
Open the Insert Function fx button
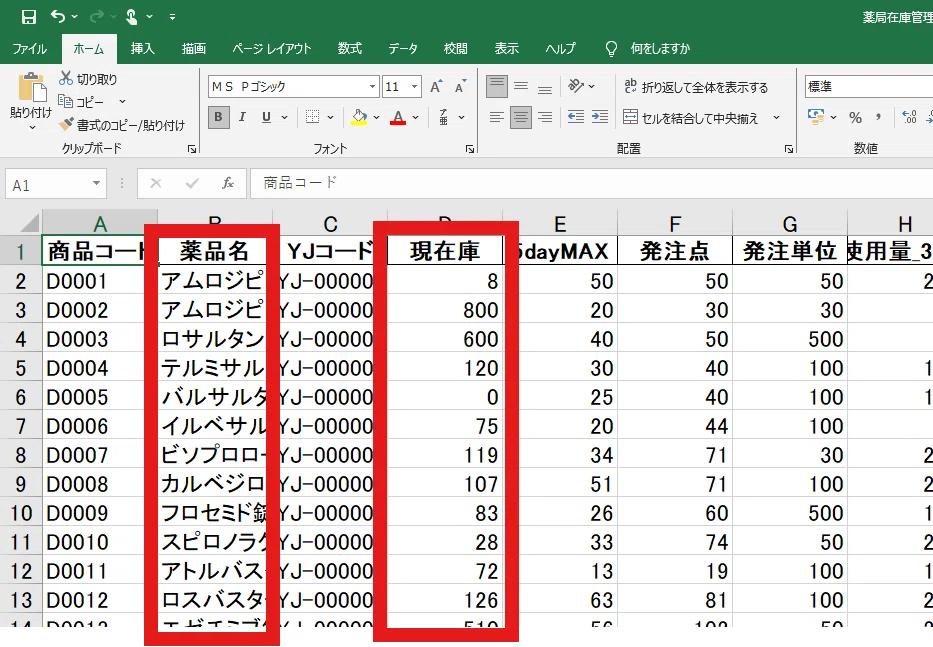click(228, 183)
